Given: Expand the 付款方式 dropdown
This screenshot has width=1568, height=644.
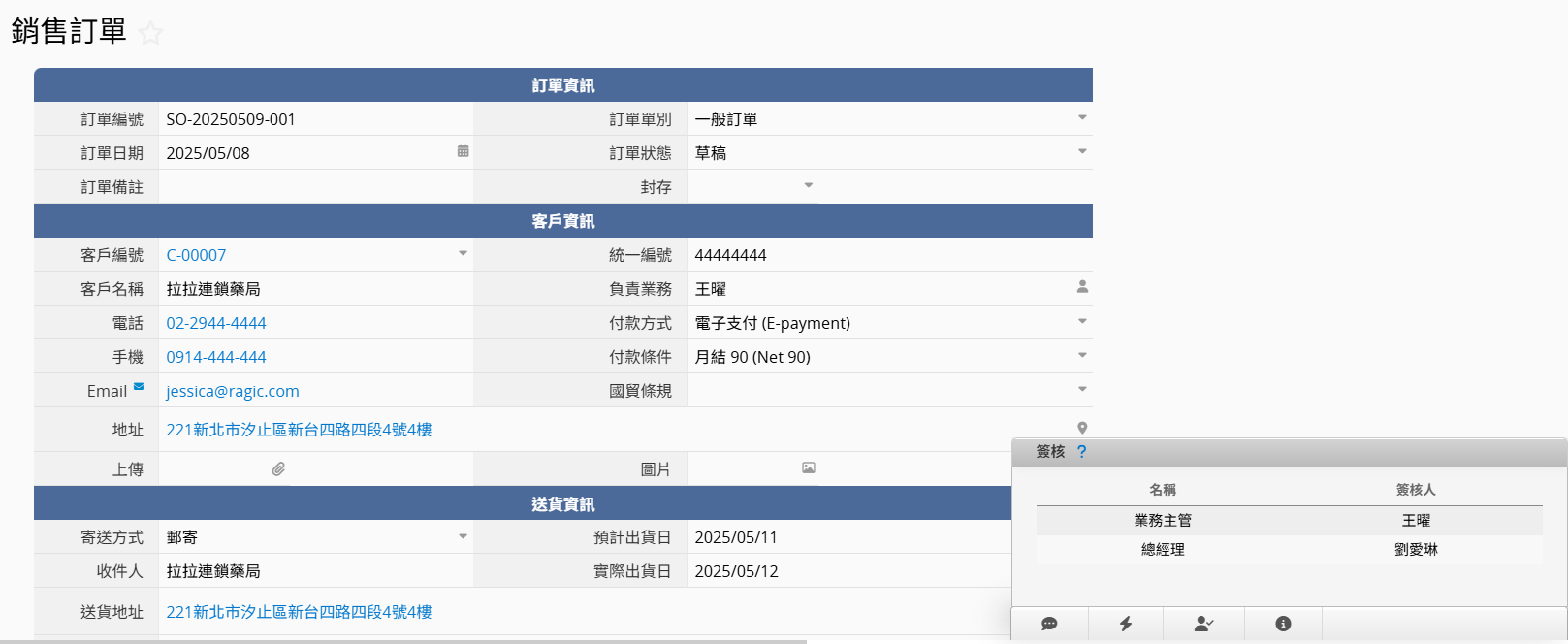Looking at the screenshot, I should [x=1082, y=321].
